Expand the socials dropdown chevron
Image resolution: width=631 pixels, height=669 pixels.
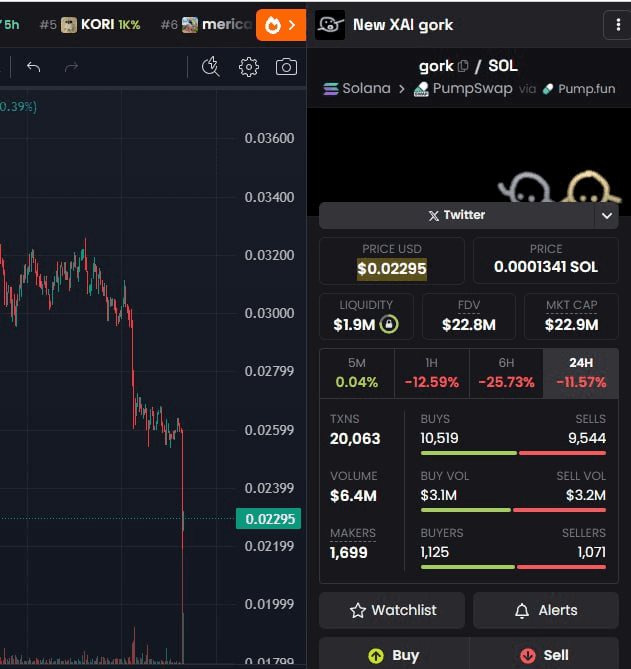[x=607, y=215]
